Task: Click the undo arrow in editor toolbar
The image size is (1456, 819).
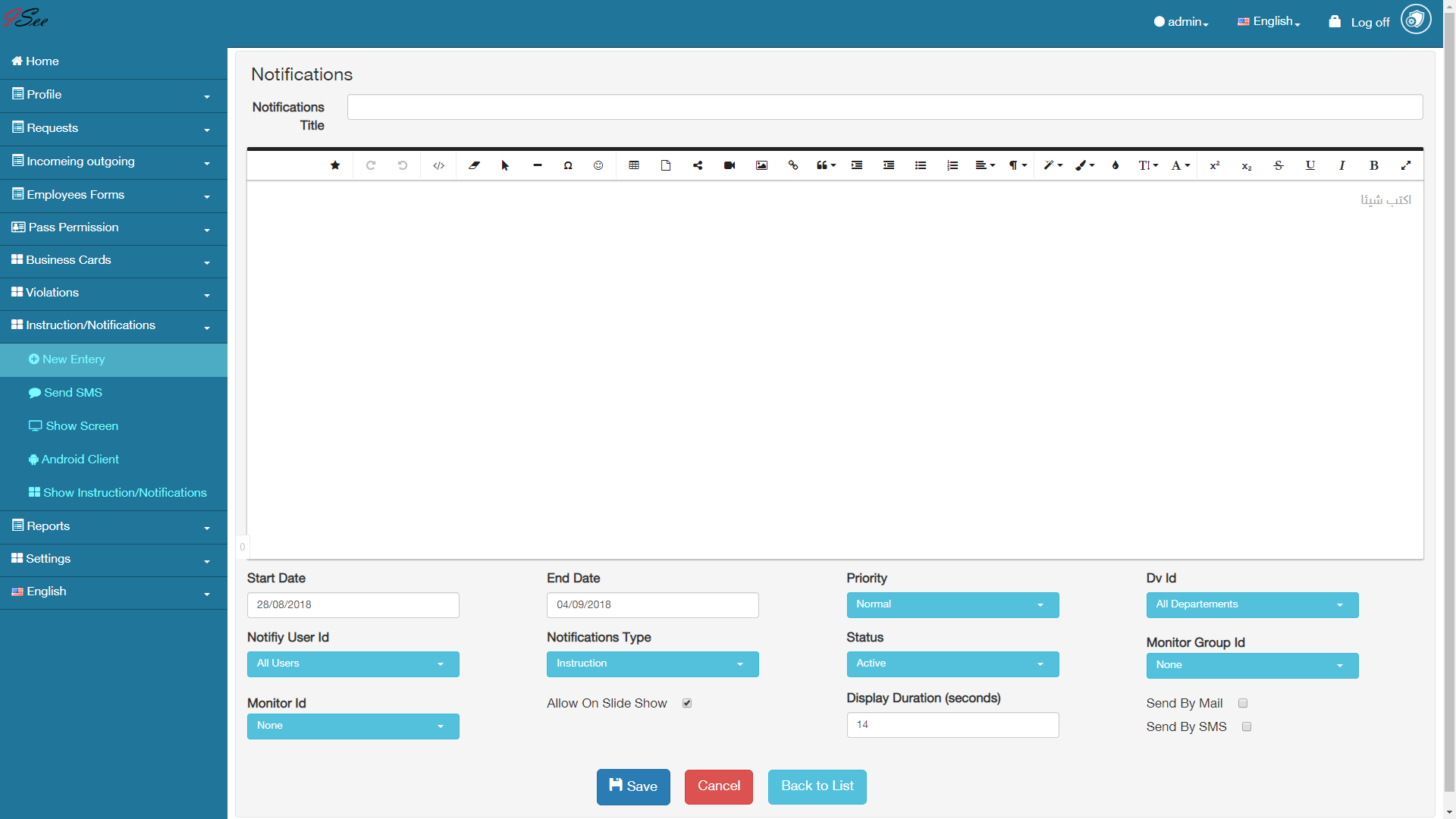Action: tap(403, 165)
